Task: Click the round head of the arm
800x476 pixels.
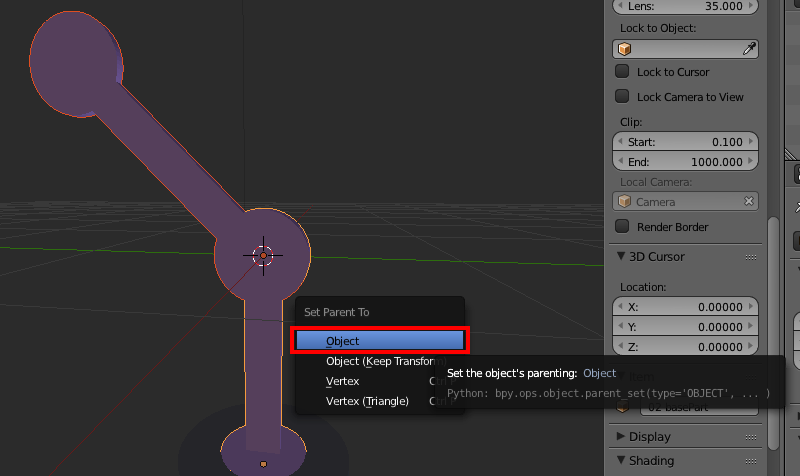Action: (76, 63)
